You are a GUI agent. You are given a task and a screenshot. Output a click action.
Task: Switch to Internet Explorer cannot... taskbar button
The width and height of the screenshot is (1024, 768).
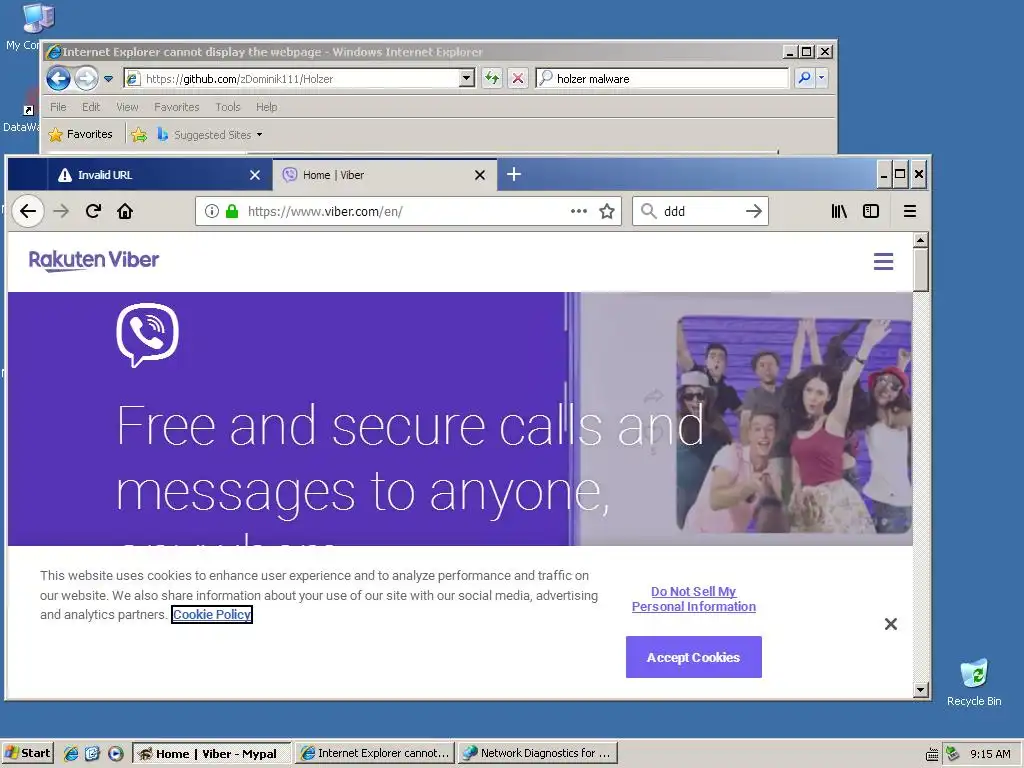[x=375, y=753]
